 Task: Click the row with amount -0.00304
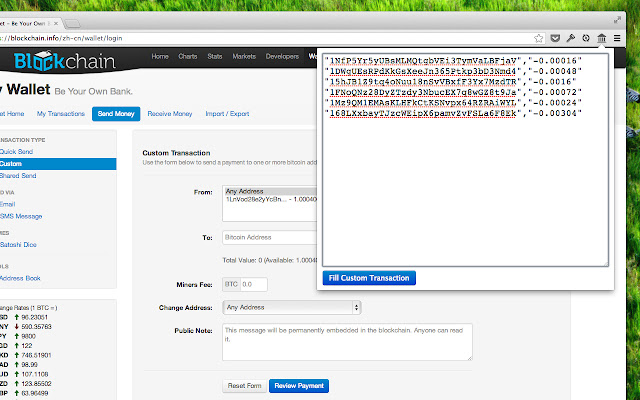453,113
